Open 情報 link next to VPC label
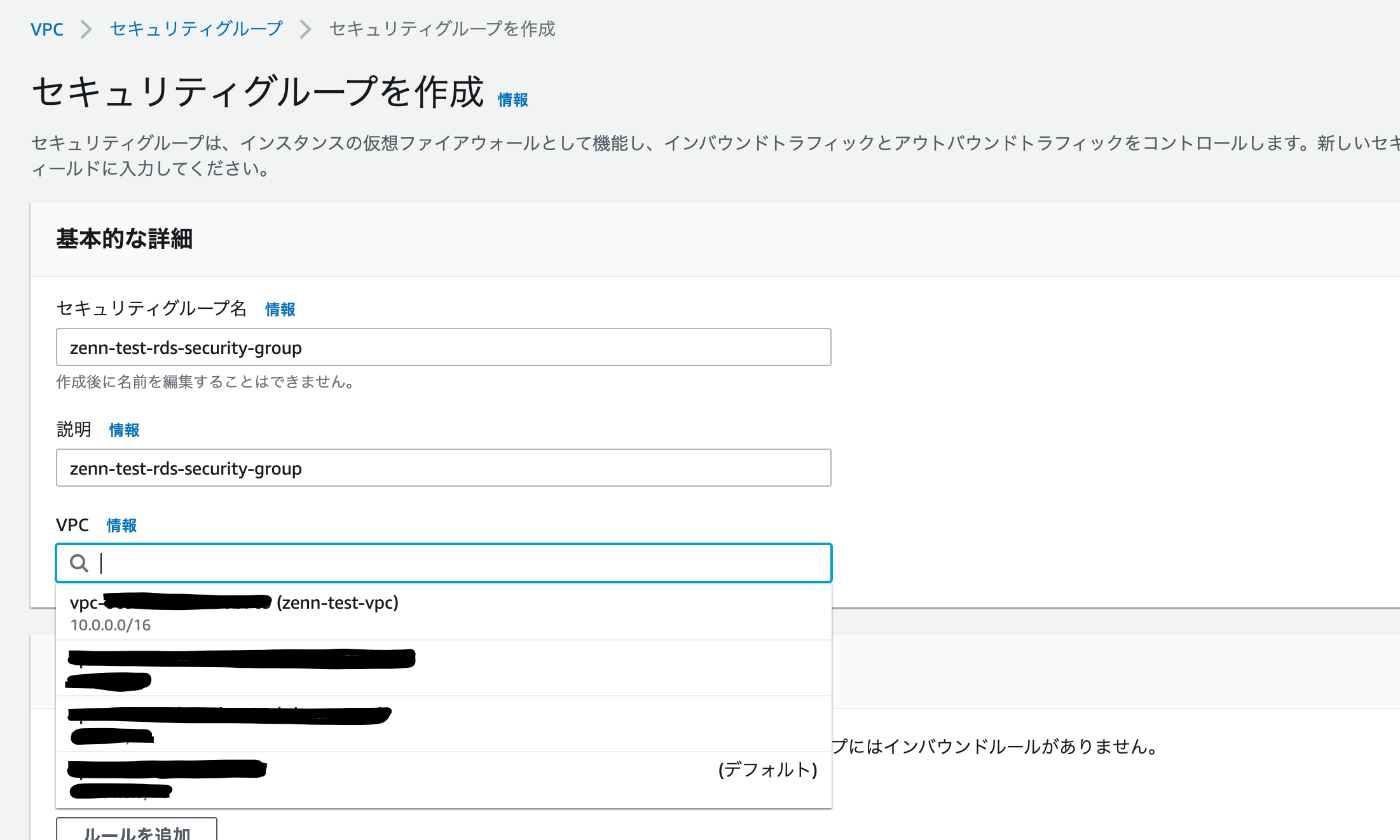Viewport: 1400px width, 840px height. click(x=122, y=525)
